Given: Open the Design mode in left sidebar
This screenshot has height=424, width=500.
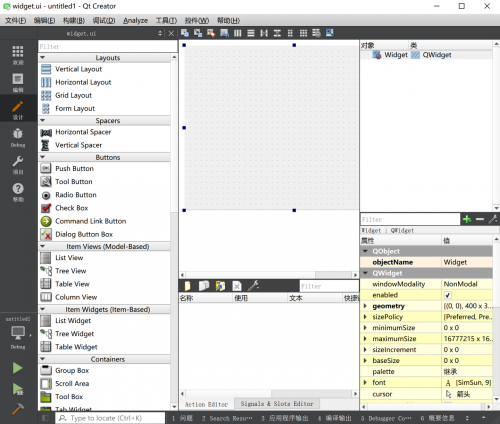Looking at the screenshot, I should 18,109.
